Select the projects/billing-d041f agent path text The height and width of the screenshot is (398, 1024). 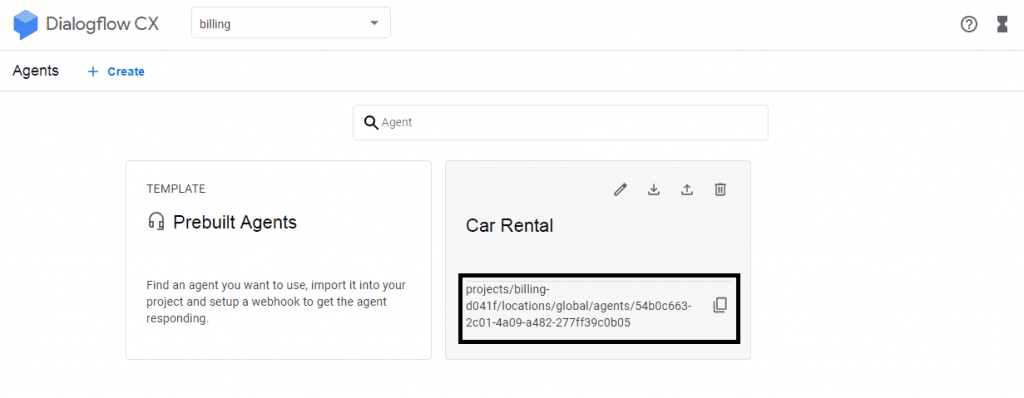[579, 305]
